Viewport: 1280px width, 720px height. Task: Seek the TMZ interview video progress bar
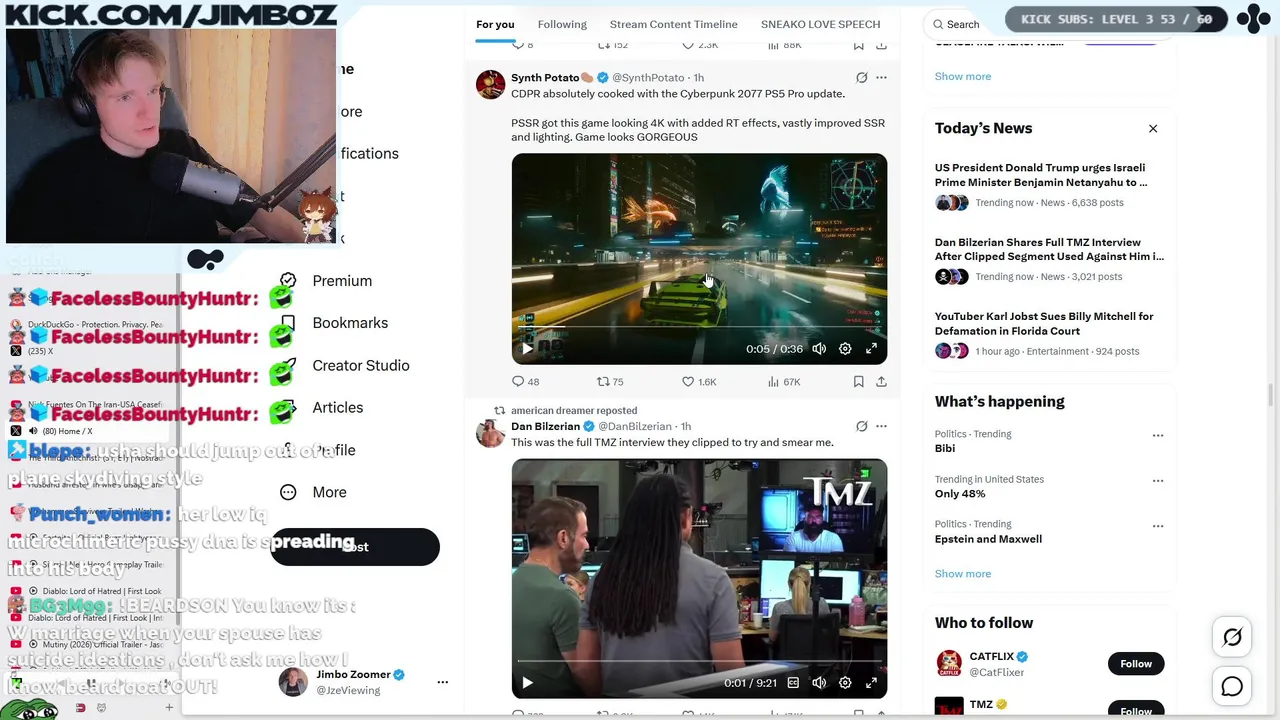698,661
